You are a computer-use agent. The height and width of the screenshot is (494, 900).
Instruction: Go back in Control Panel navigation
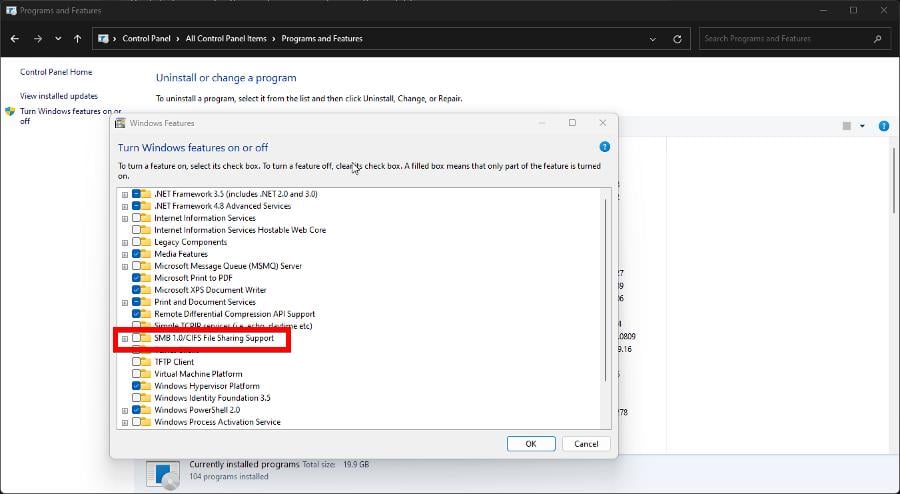point(15,38)
